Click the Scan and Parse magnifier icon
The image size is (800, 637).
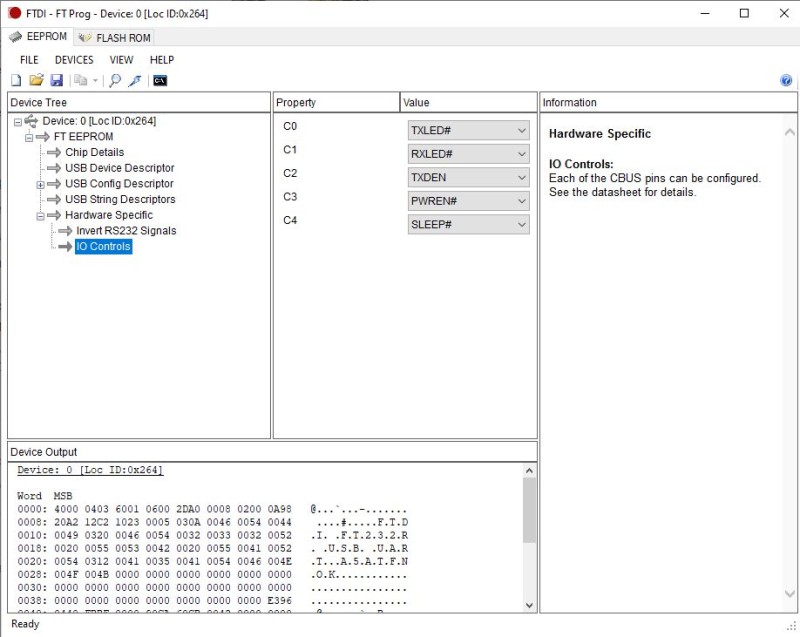(115, 81)
